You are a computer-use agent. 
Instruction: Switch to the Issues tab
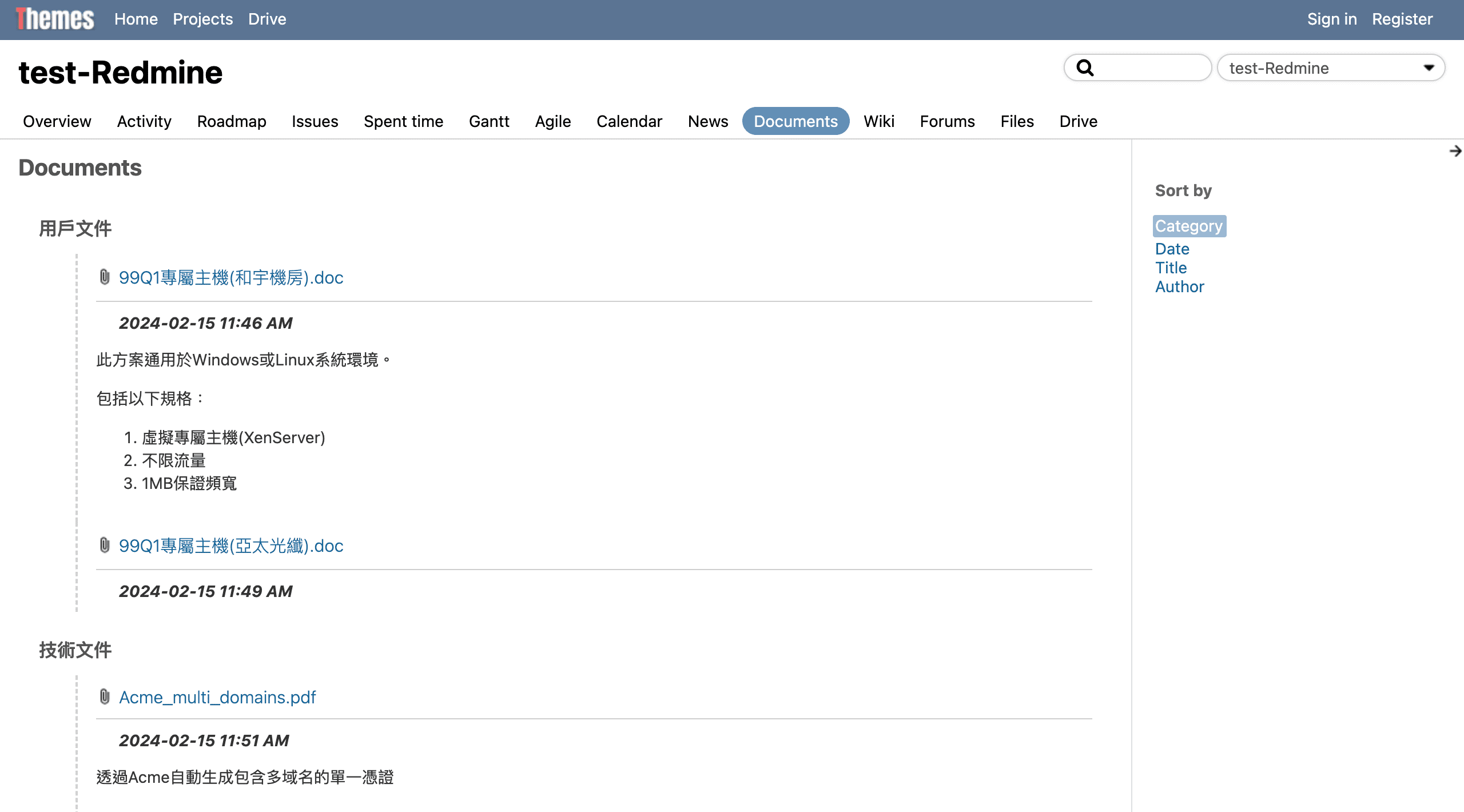[x=315, y=121]
